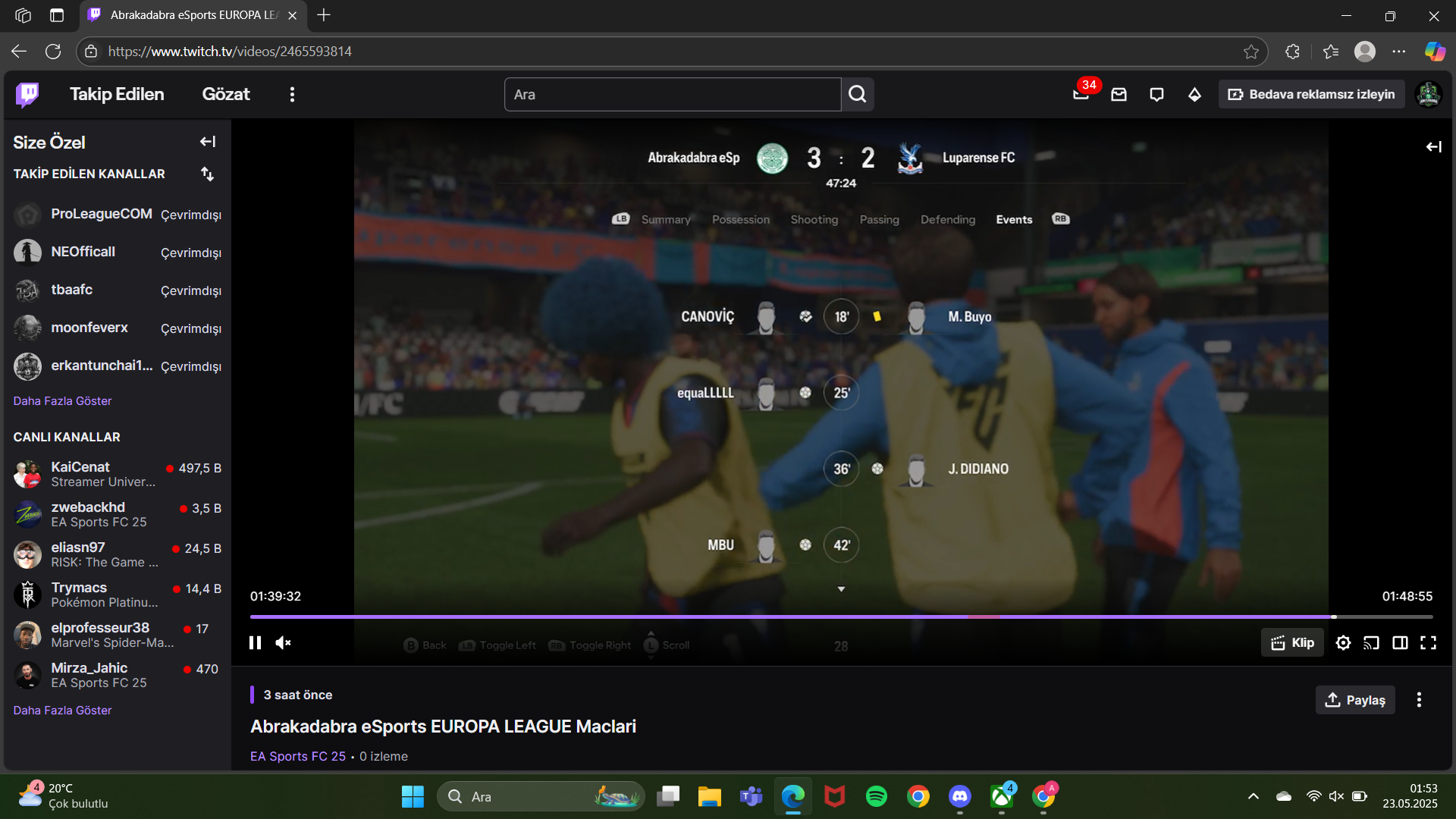The image size is (1456, 819).
Task: Open the Twitch inbox envelope
Action: point(1119,94)
